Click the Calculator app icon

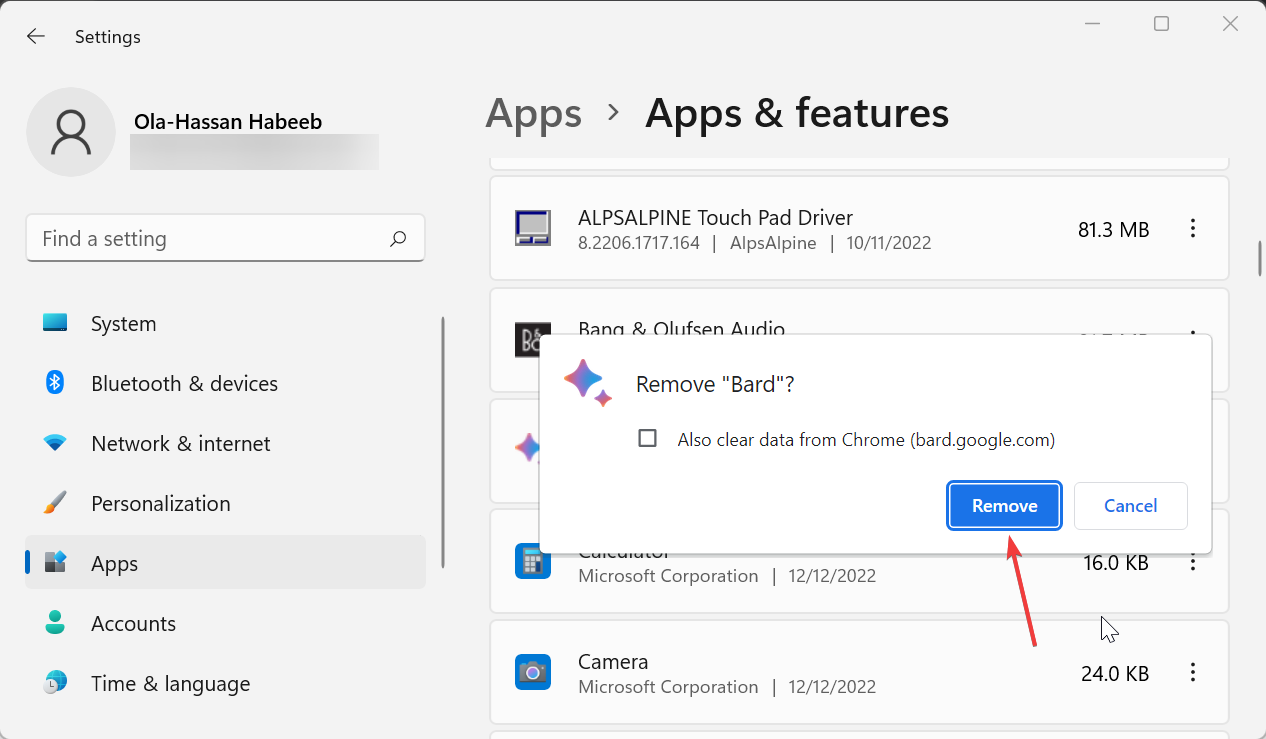(533, 562)
